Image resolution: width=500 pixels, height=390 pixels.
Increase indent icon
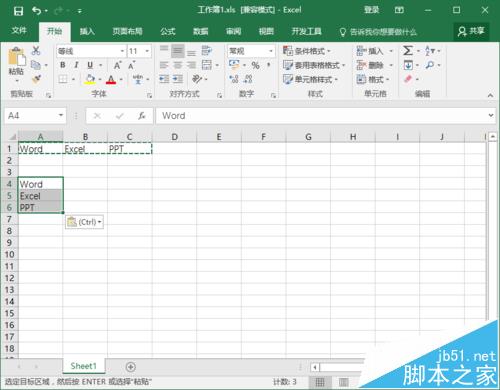[178, 79]
